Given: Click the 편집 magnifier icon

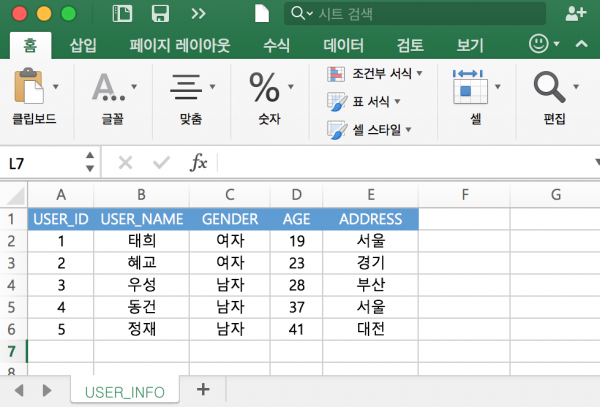Looking at the screenshot, I should tap(549, 87).
